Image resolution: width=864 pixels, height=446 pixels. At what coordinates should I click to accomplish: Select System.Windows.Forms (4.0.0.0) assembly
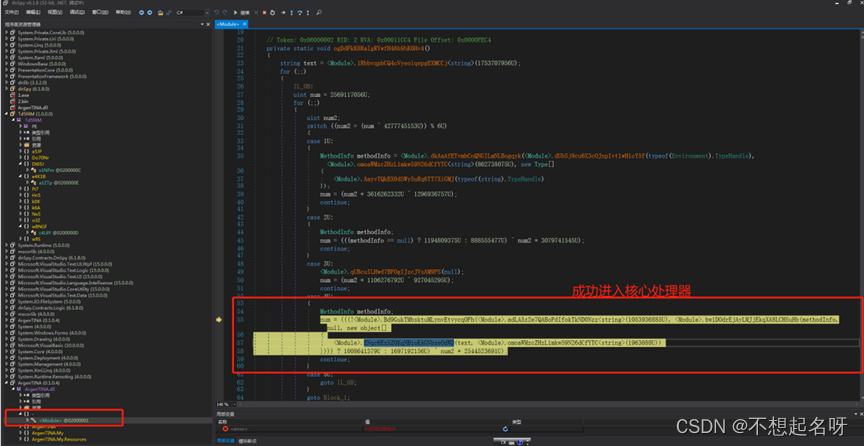[52, 332]
